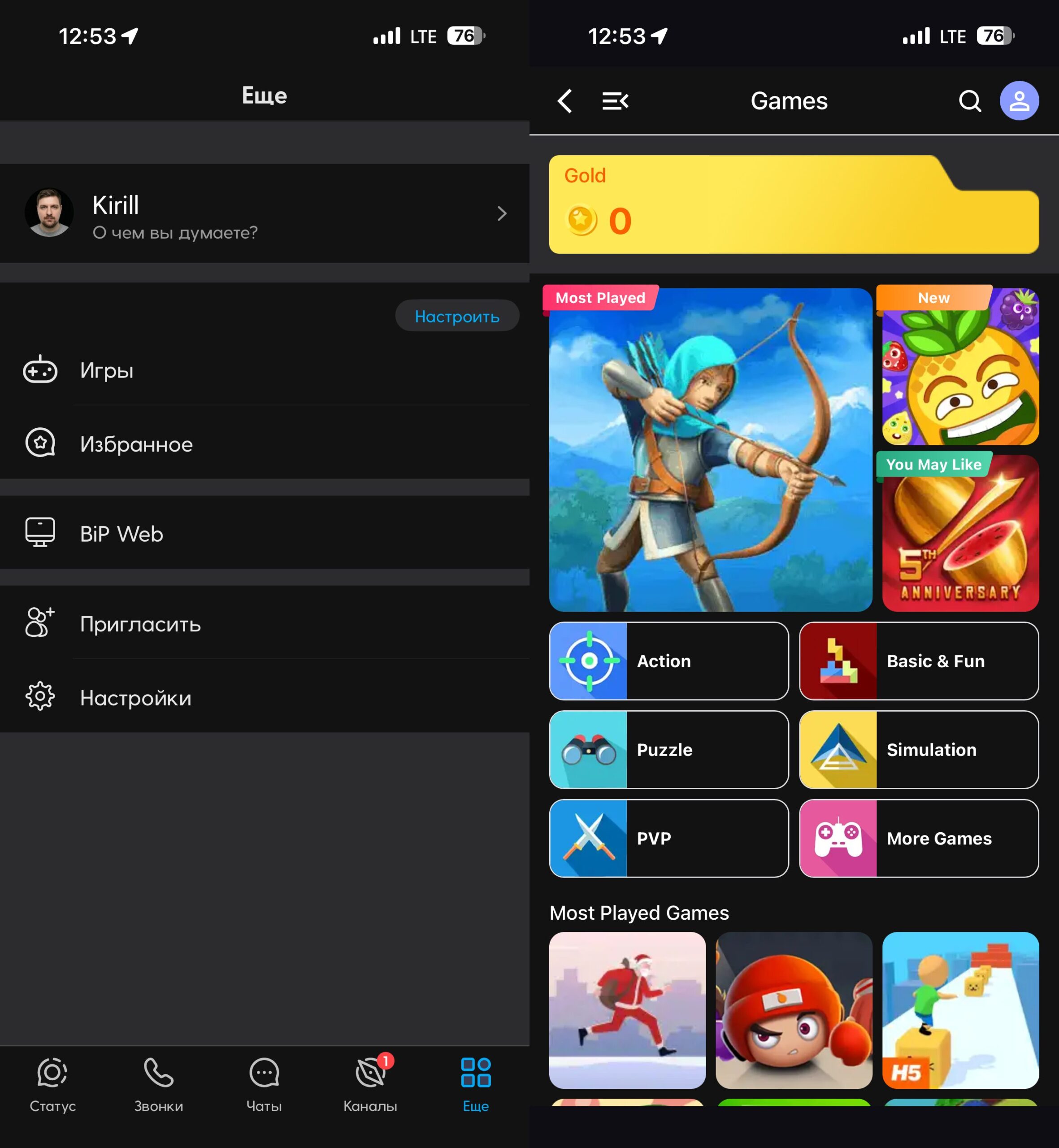Switch to the Звонки tab
1059x1148 pixels.
coord(159,1084)
